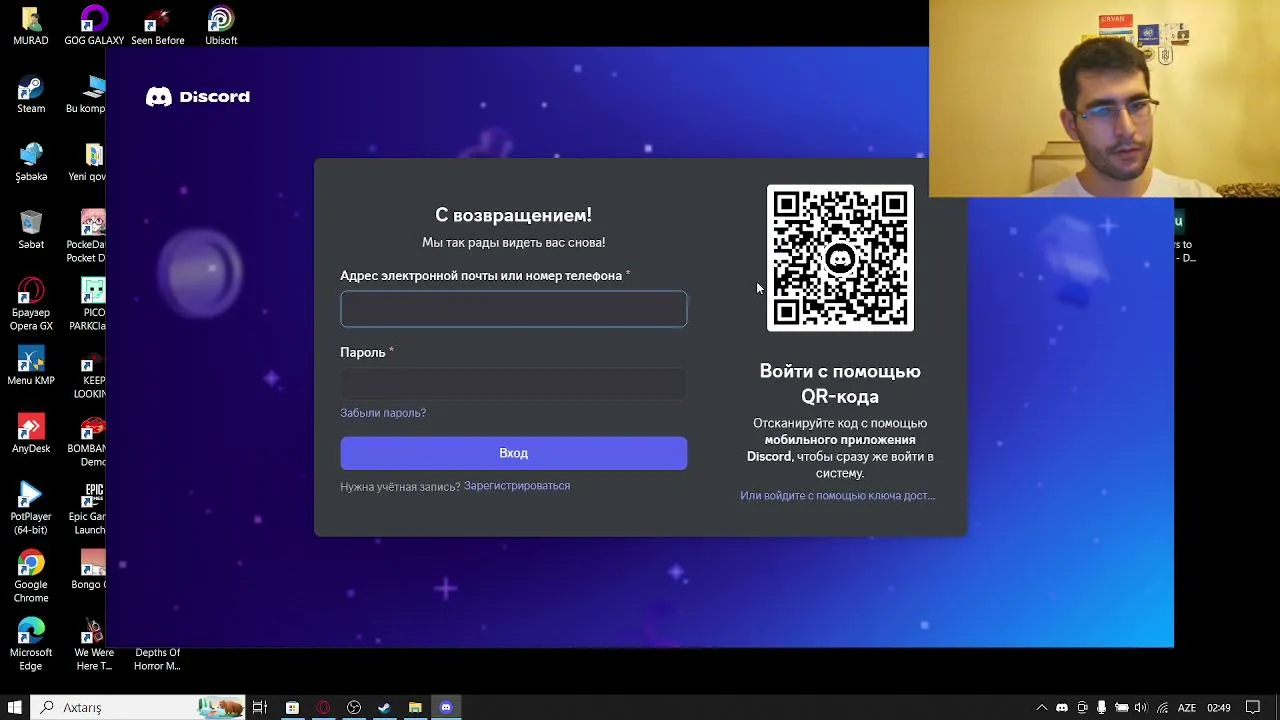
Task: Open the Забыли пароль? link
Action: (x=383, y=413)
